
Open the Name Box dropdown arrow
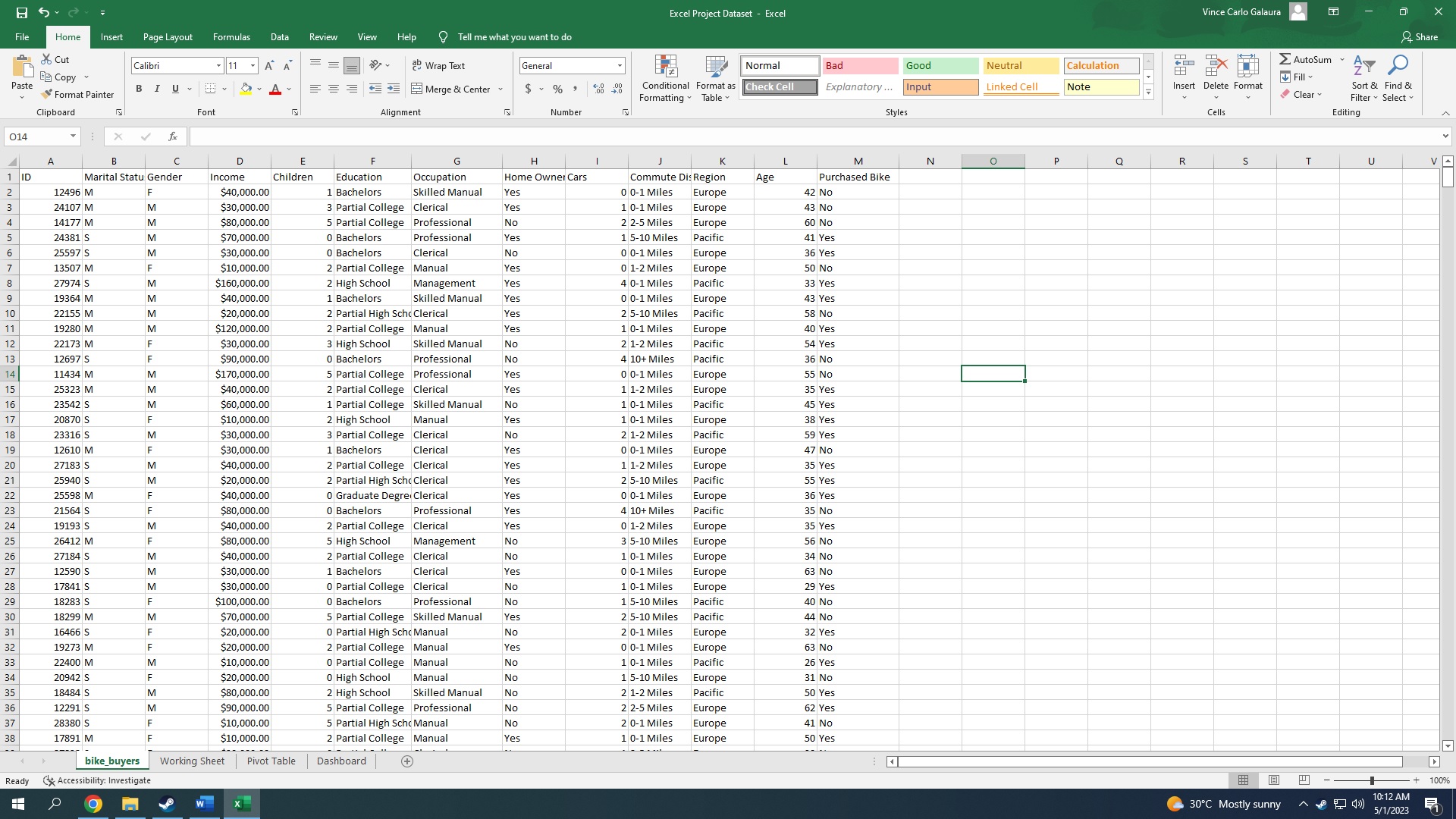(73, 136)
